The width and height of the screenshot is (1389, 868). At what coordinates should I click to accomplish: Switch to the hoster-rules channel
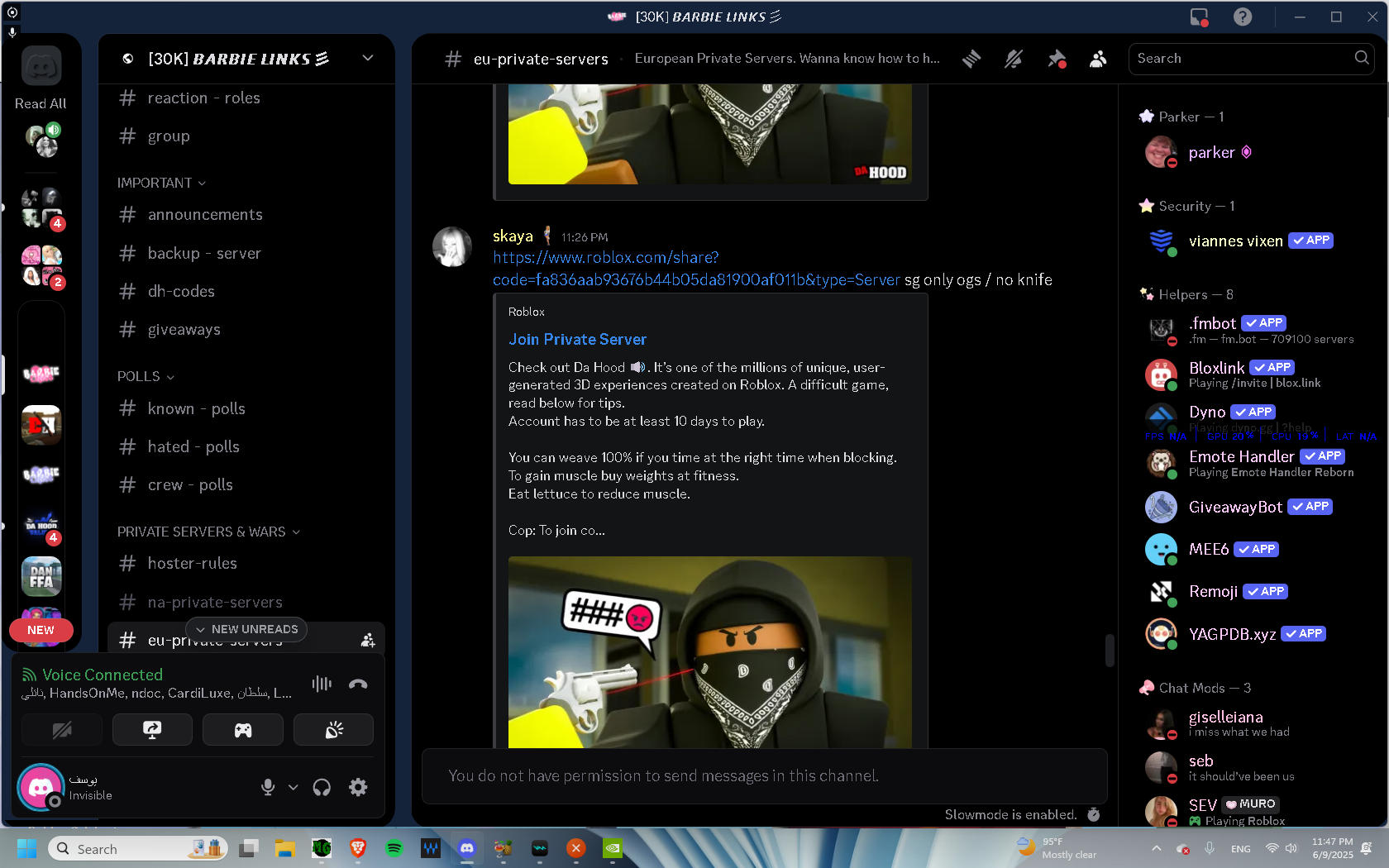pos(192,563)
